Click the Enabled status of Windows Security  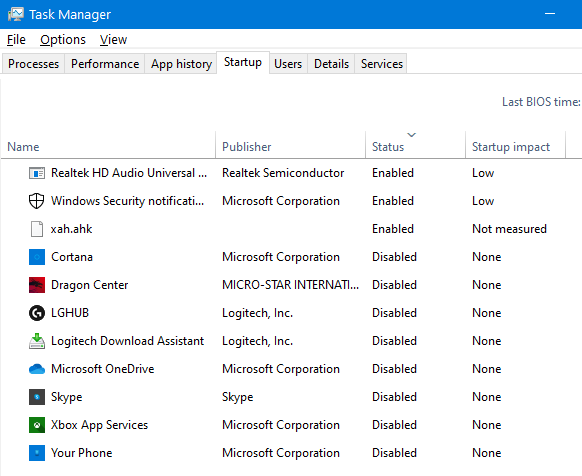coord(393,201)
